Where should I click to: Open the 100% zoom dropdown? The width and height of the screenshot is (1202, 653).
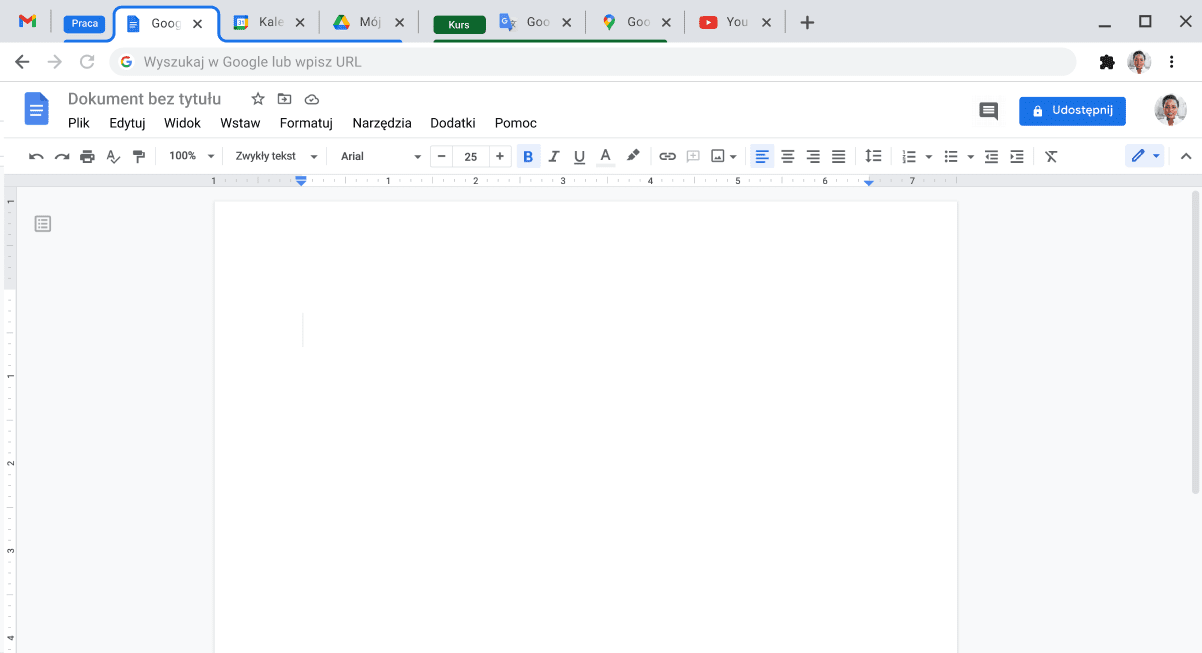pyautogui.click(x=191, y=156)
